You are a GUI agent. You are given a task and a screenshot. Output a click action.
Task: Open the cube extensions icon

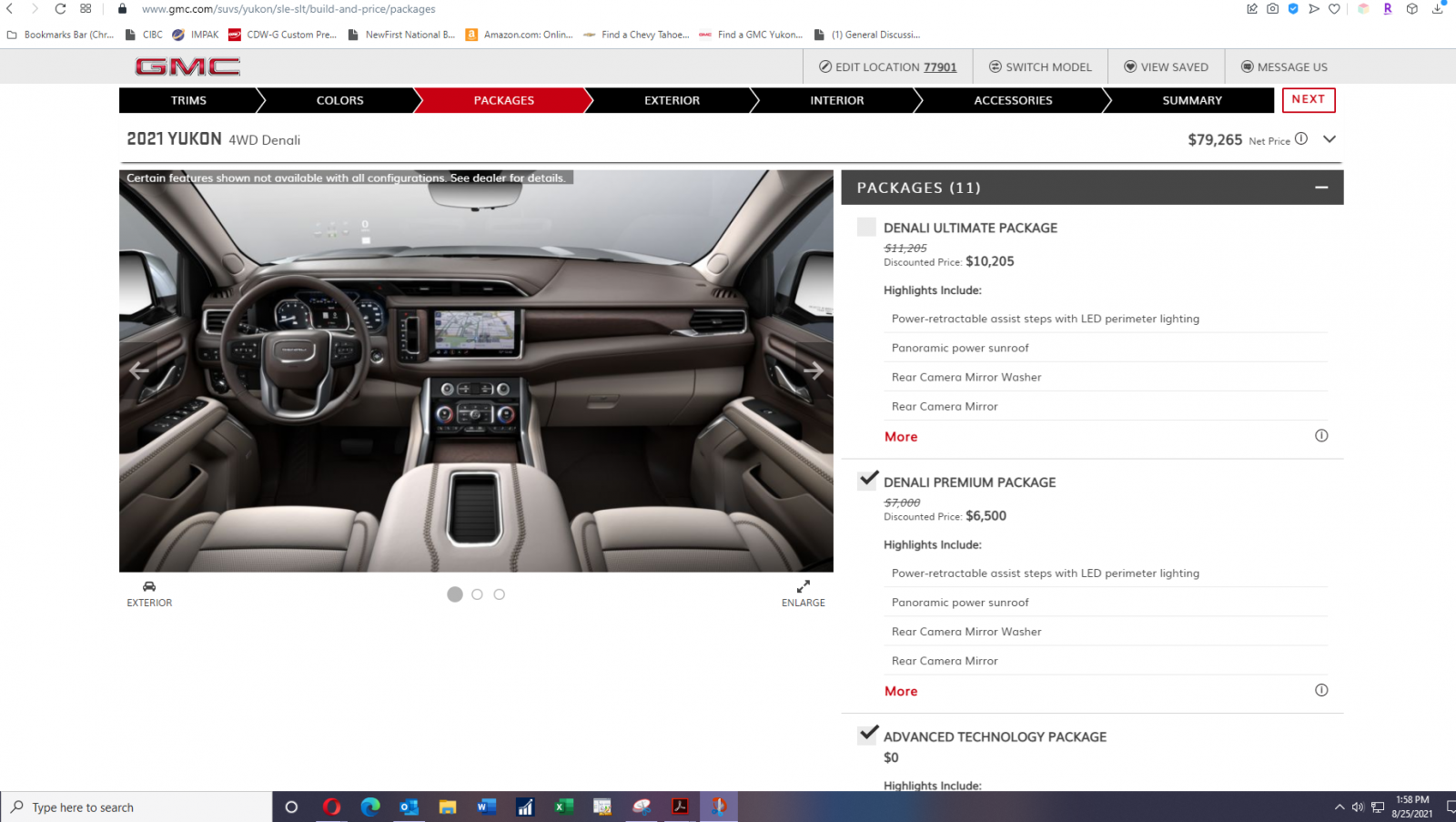[x=1412, y=8]
